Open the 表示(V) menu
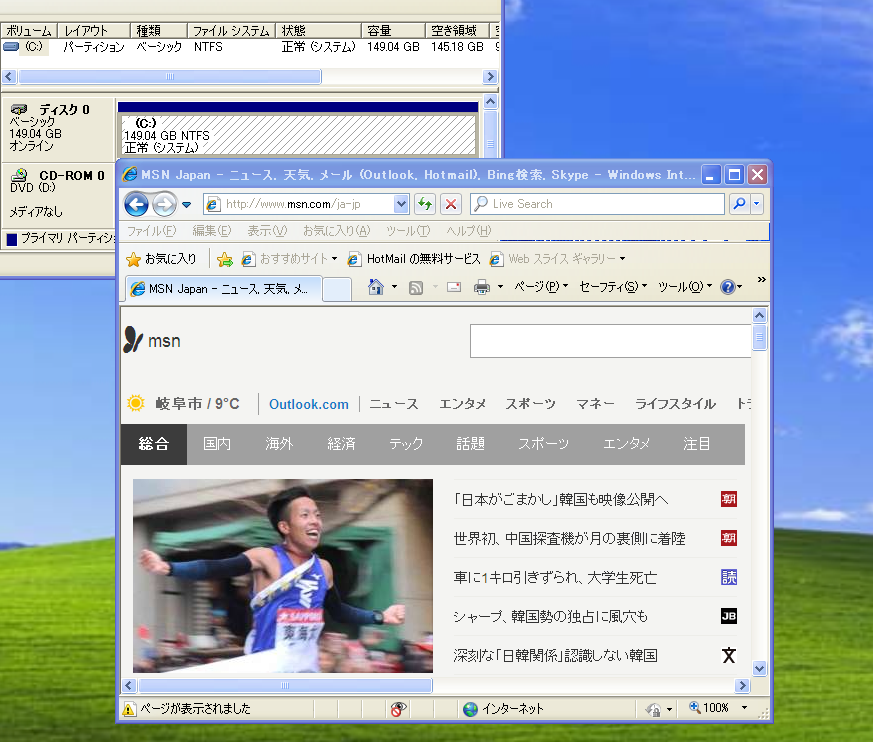Viewport: 873px width, 742px height. coord(267,230)
